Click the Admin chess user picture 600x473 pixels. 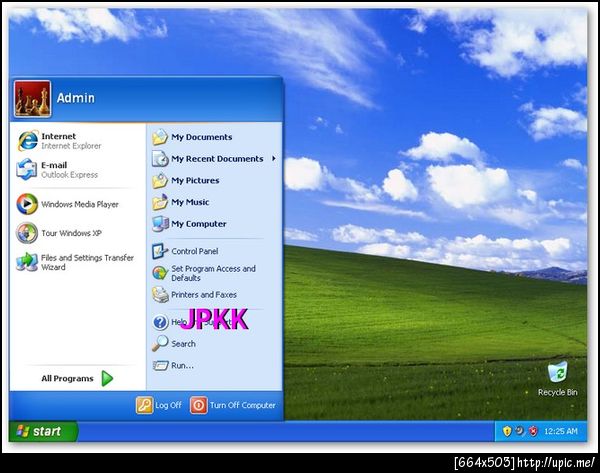(x=32, y=99)
